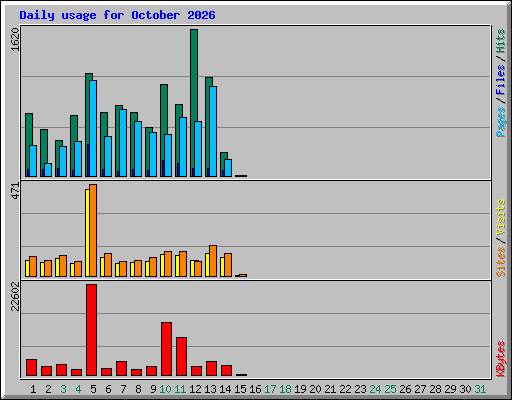Click the yellow "Visits" legend label
The width and height of the screenshot is (512, 400).
coord(501,217)
